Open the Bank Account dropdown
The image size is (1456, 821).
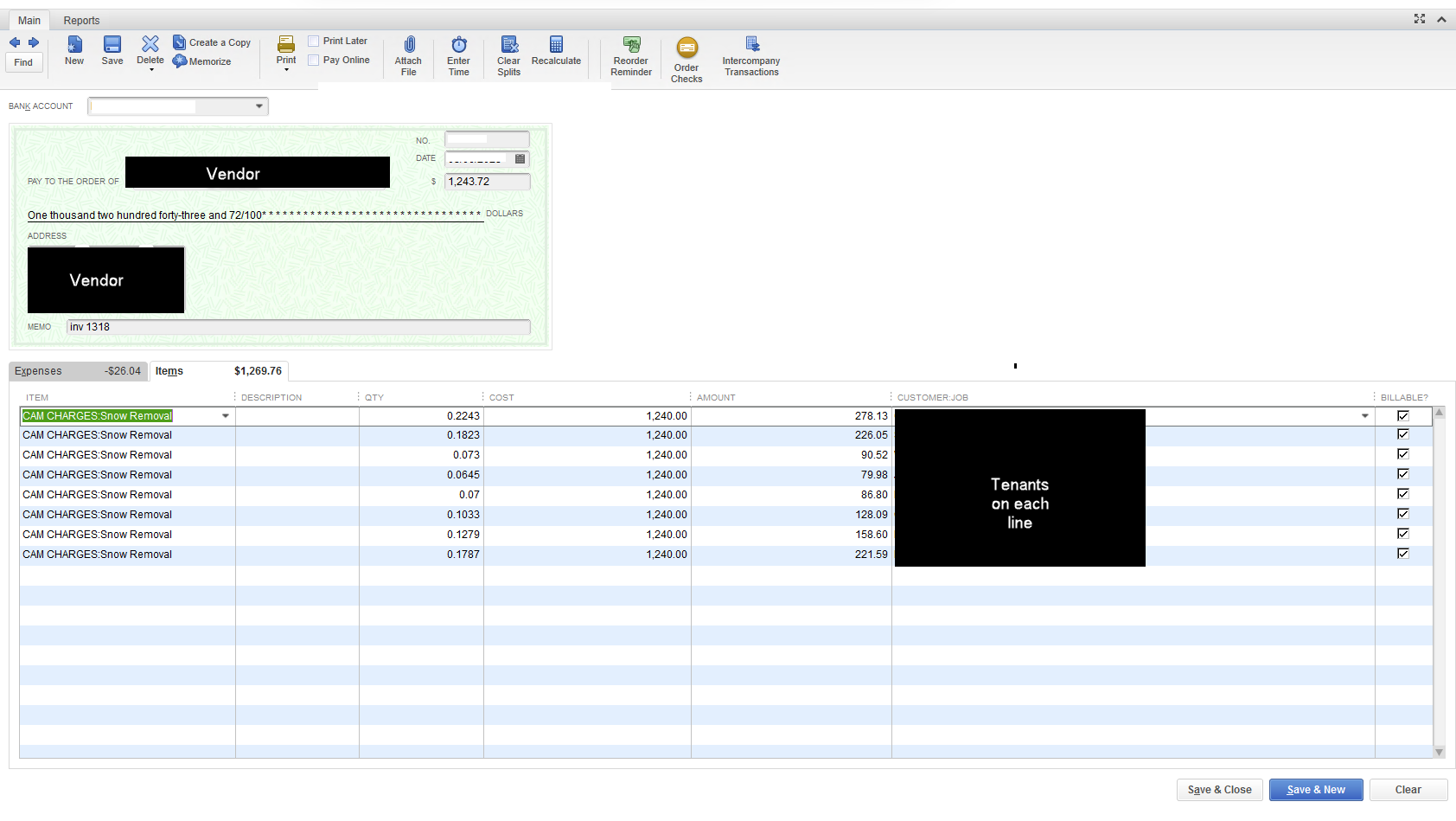pyautogui.click(x=259, y=106)
